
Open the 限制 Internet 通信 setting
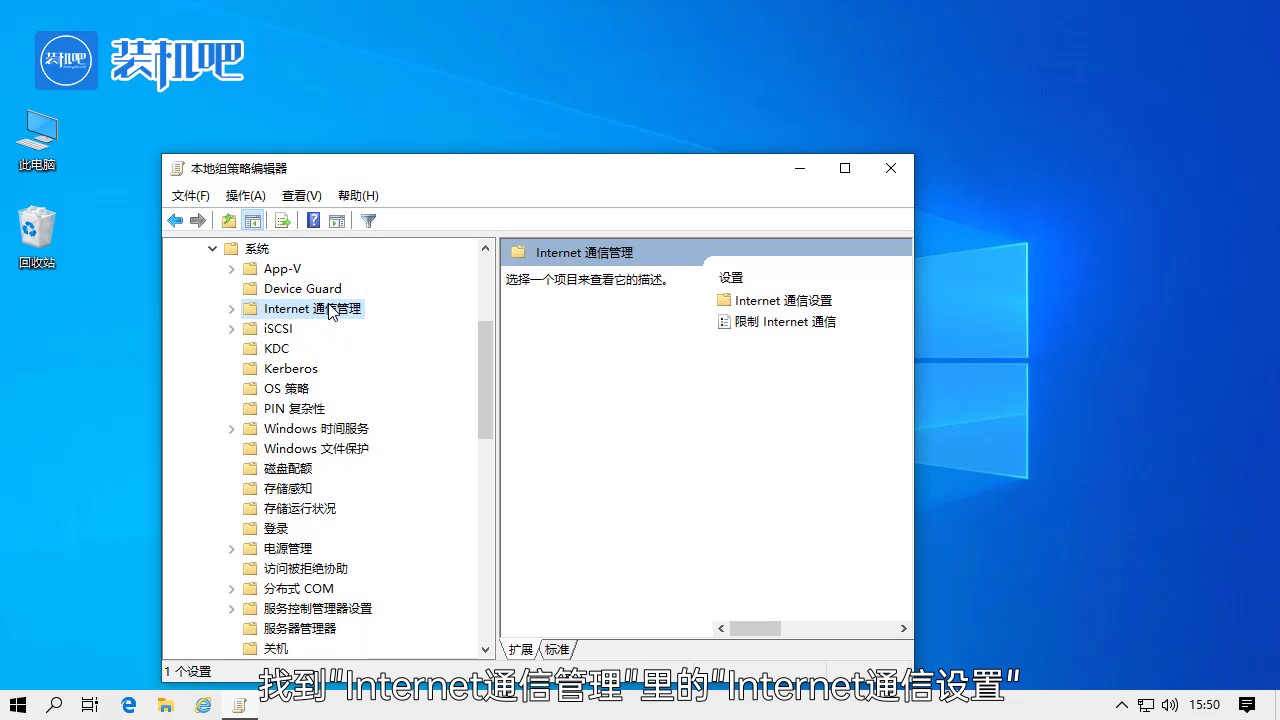coord(786,321)
